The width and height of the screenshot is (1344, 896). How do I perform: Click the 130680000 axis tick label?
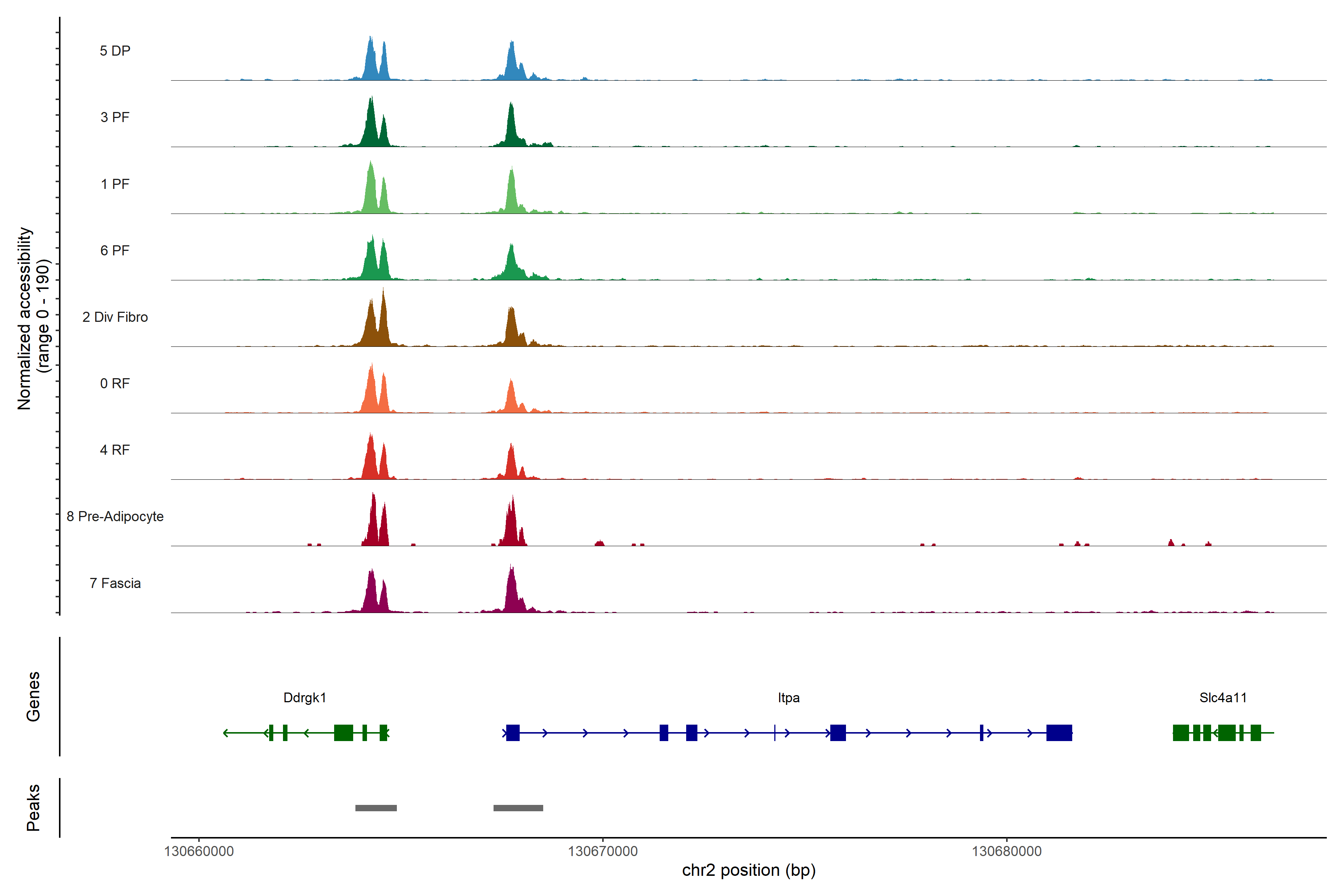[x=1006, y=852]
